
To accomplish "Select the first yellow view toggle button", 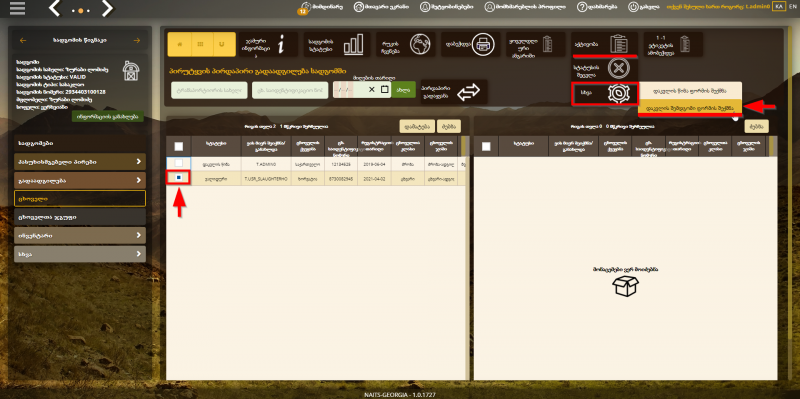I will pos(179,44).
